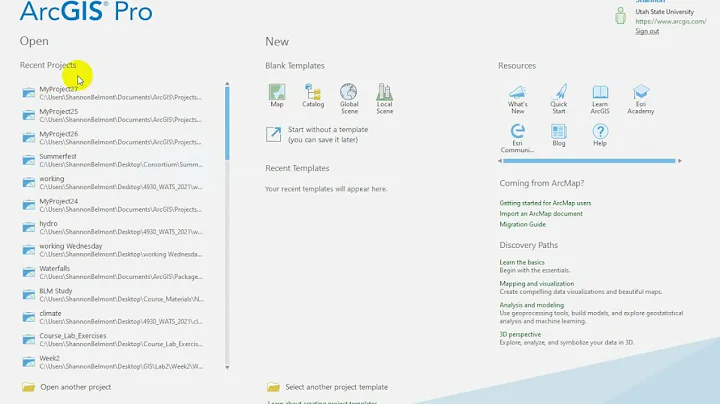The image size is (720, 404).
Task: Click the Resources scroll-right arrow
Action: pyautogui.click(x=680, y=161)
